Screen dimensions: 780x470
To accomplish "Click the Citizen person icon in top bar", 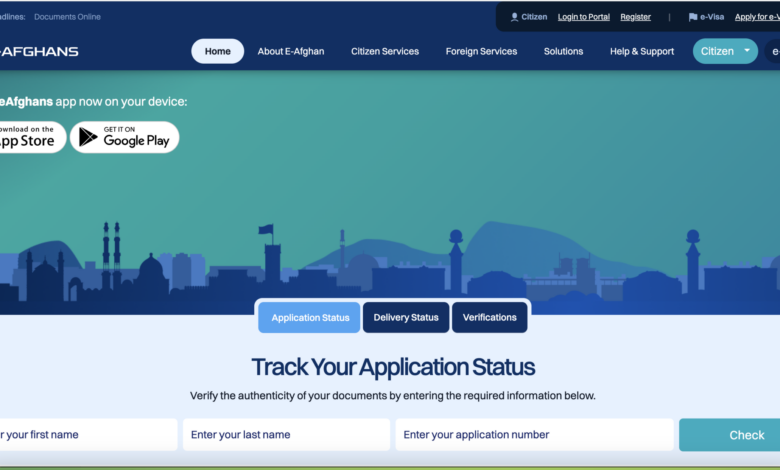I will pyautogui.click(x=514, y=17).
